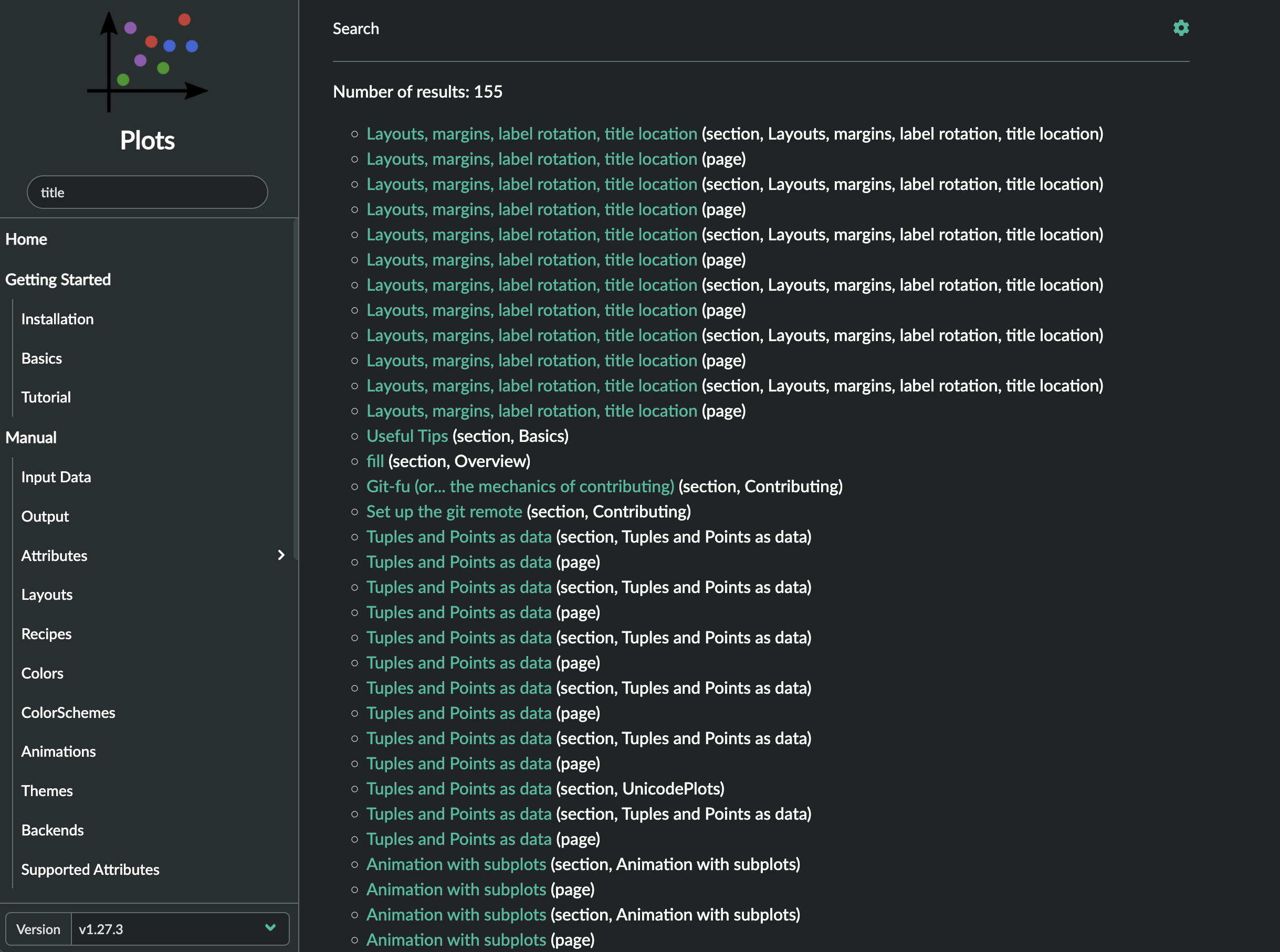Open the fill result link
The image size is (1280, 952).
(375, 461)
